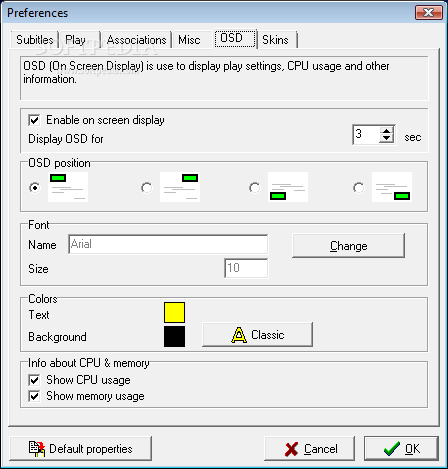The image size is (448, 469).
Task: Pick the black Background color swatch
Action: 174,336
